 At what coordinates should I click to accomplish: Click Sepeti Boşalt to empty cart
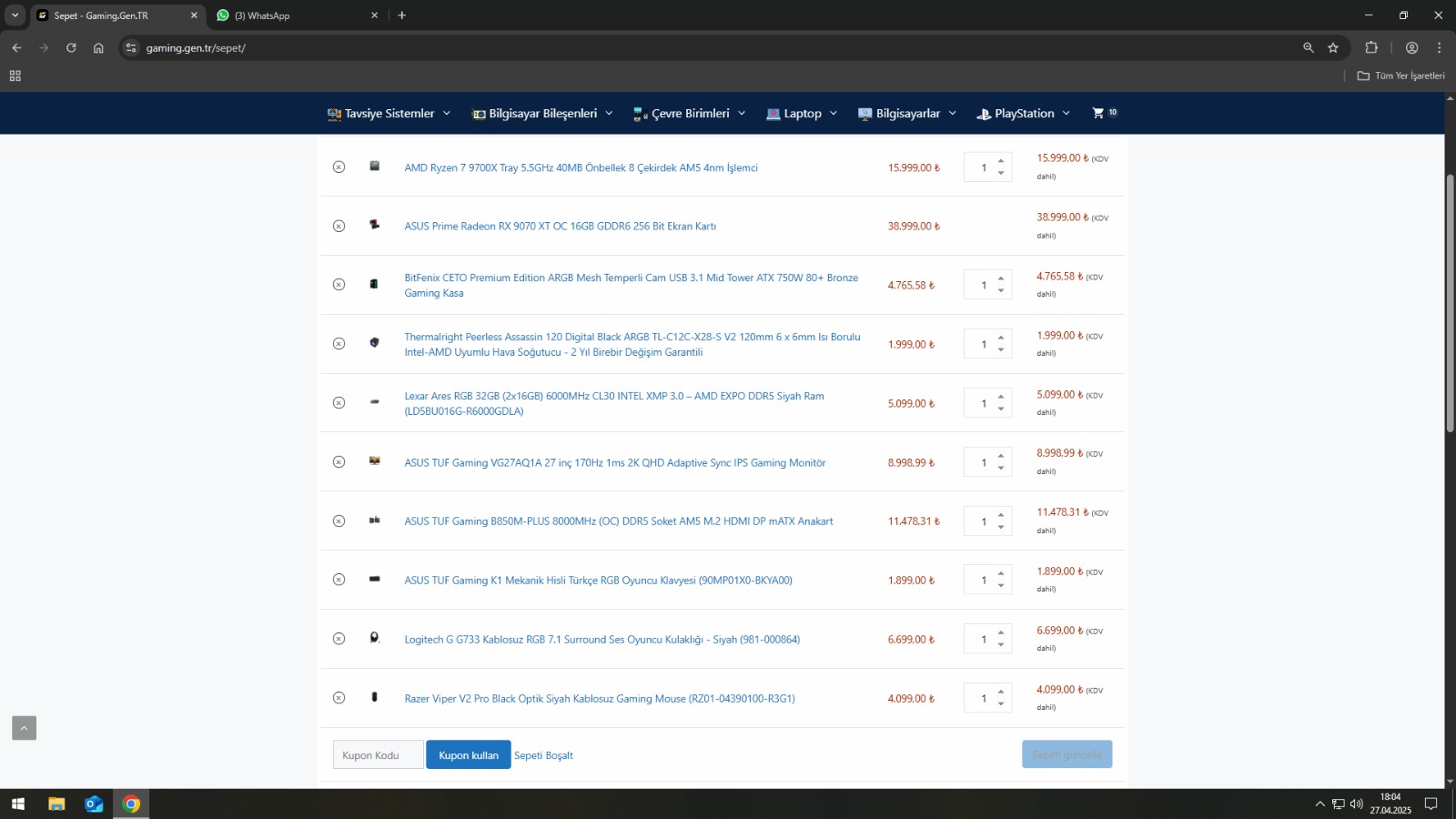coord(543,755)
